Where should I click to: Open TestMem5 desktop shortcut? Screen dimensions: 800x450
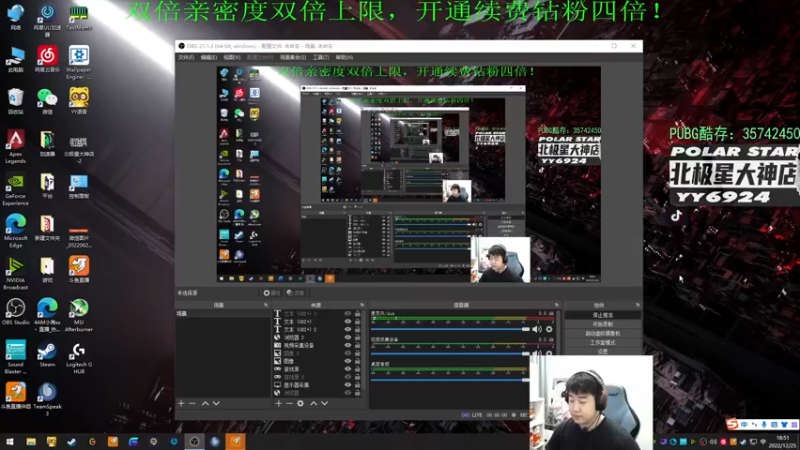click(79, 17)
